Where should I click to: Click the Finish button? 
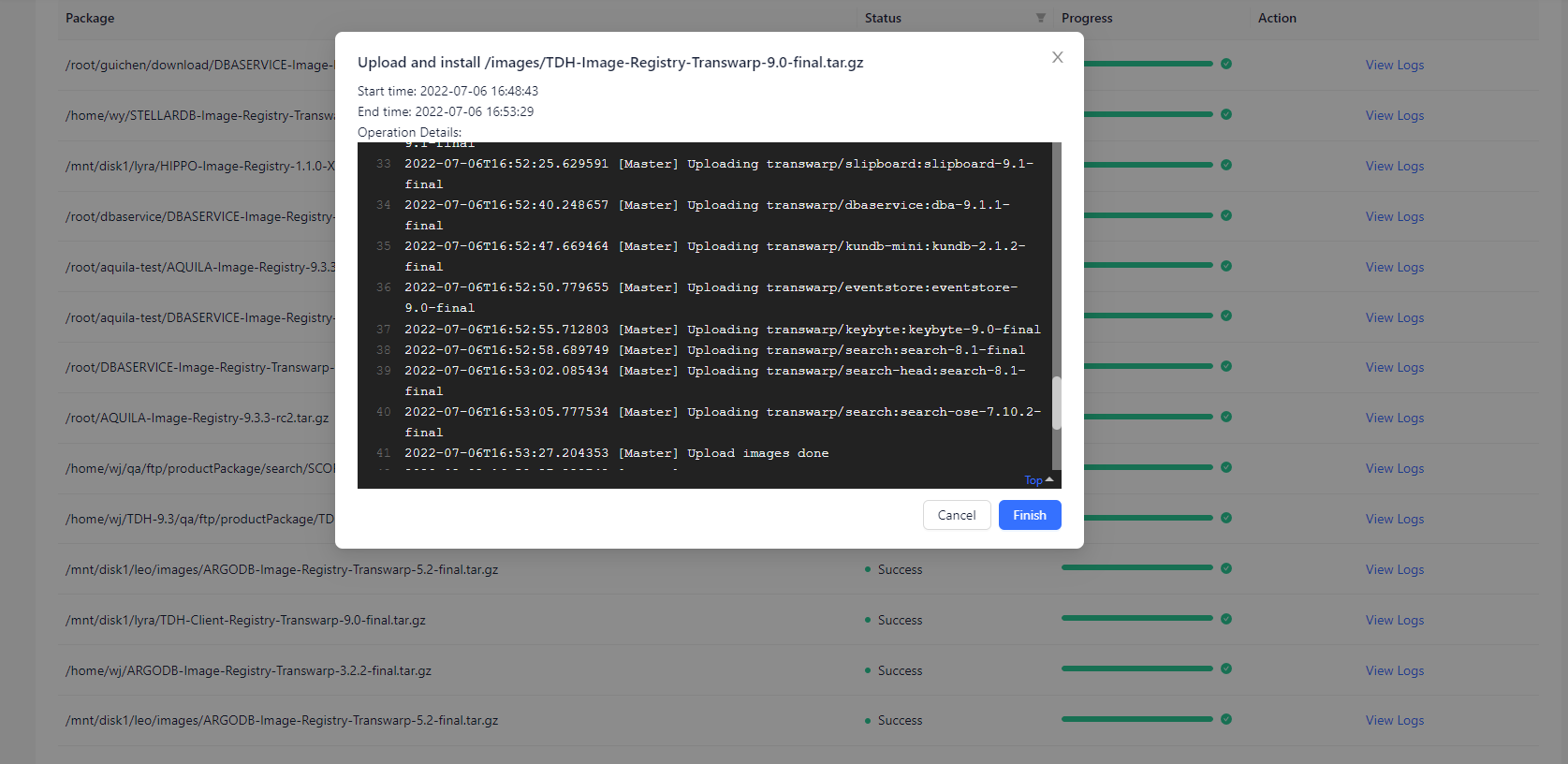[1030, 515]
